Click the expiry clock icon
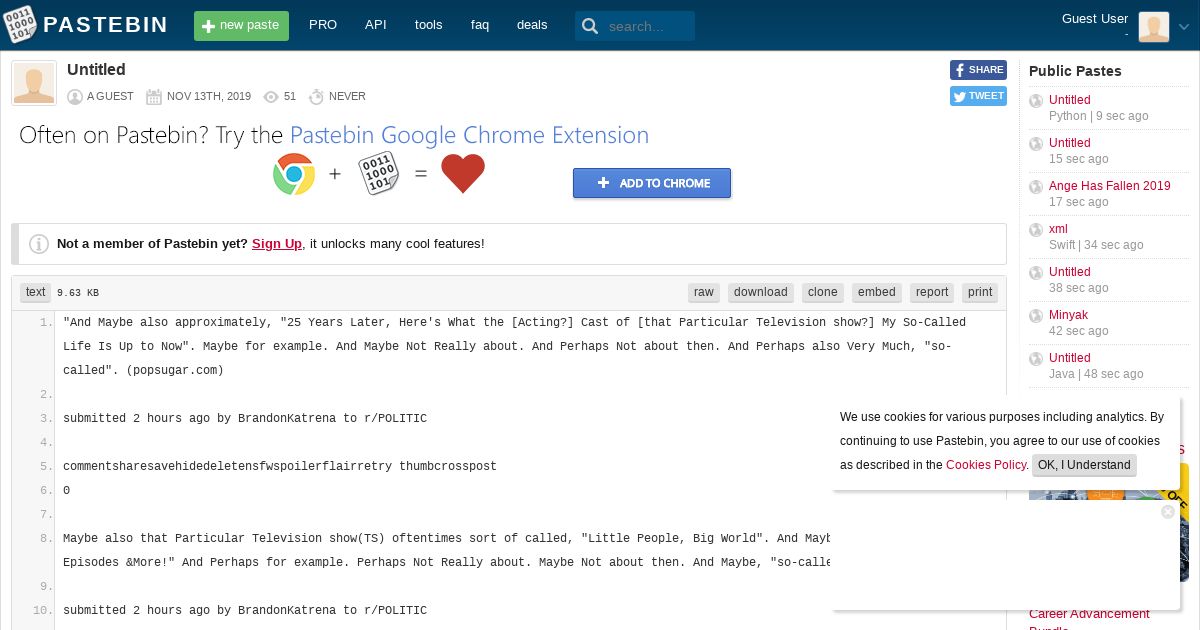 [317, 97]
